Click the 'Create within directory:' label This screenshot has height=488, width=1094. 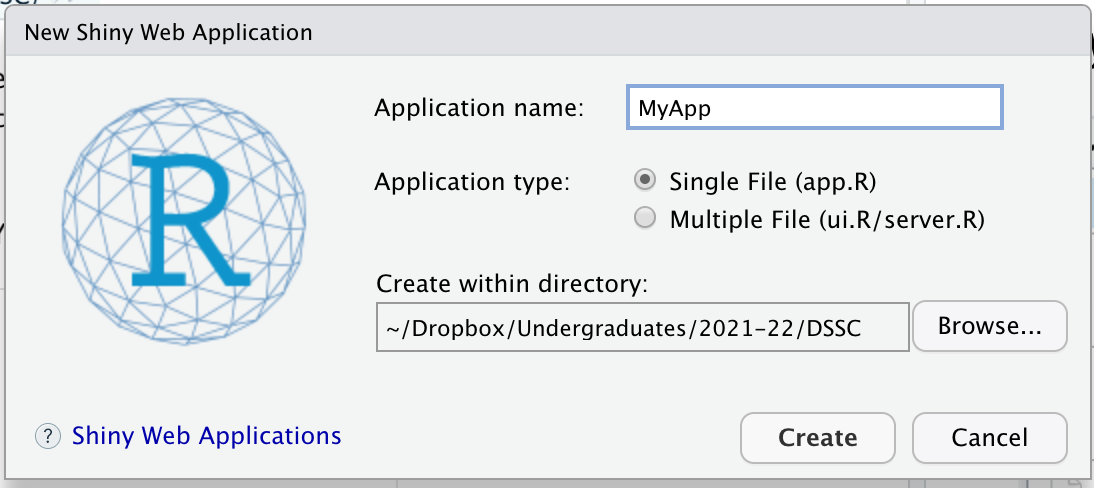click(512, 284)
